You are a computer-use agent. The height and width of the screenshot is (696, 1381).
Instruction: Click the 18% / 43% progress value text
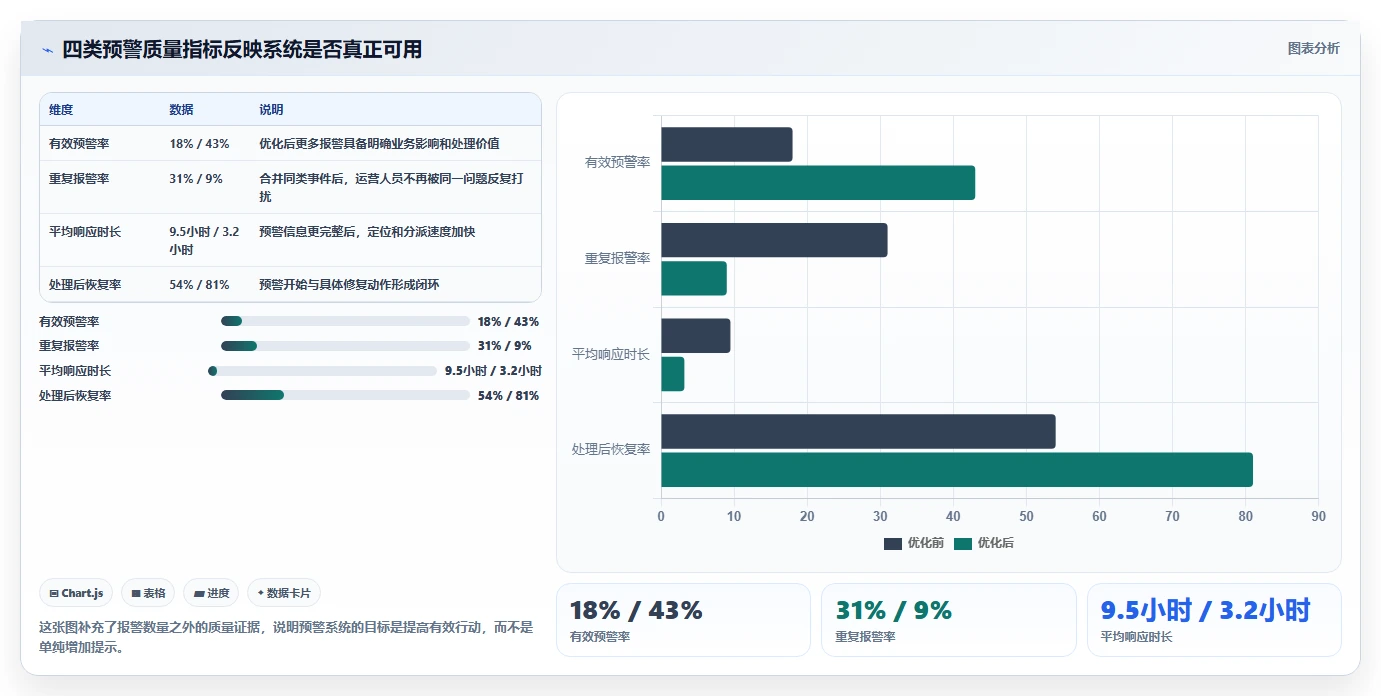508,322
